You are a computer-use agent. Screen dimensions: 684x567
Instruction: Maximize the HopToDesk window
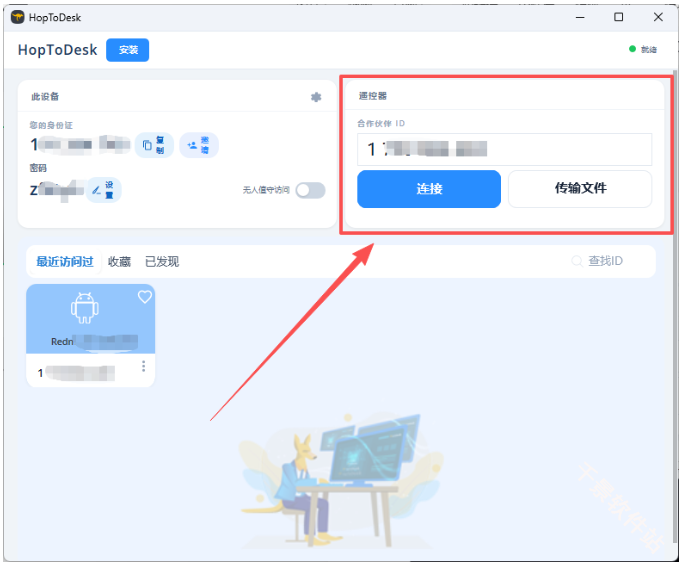coord(619,17)
